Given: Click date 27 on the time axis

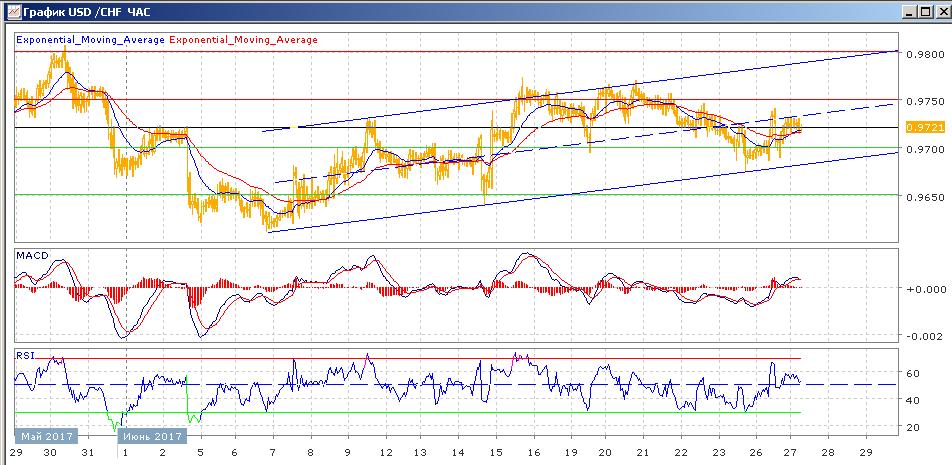Looking at the screenshot, I should pos(789,453).
